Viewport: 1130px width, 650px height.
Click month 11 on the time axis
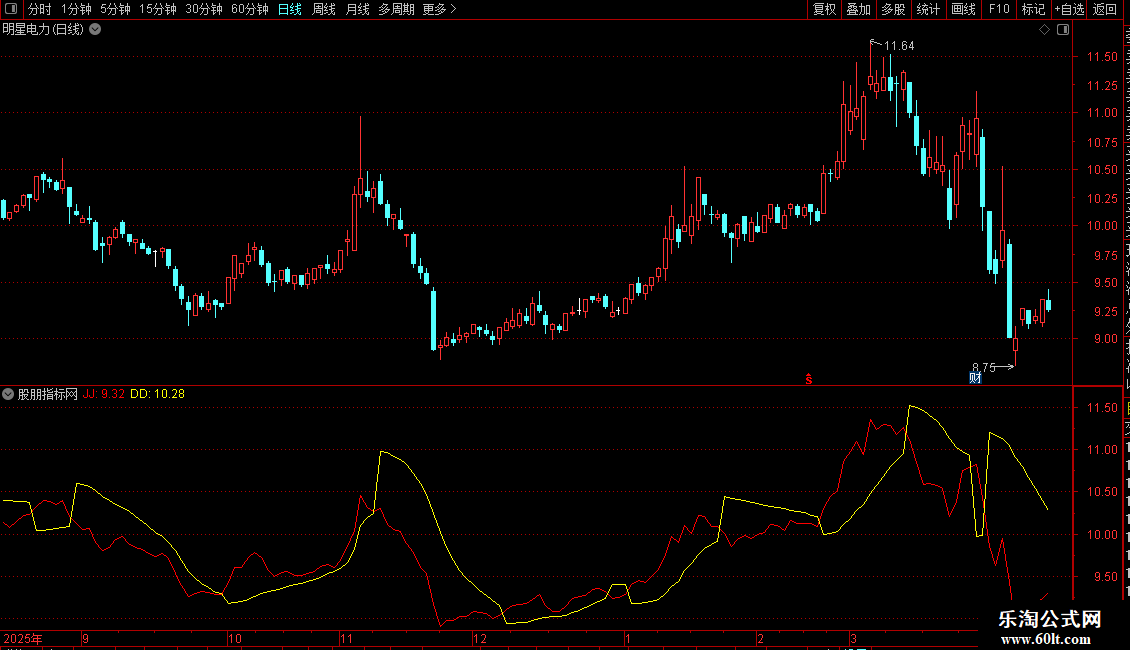[347, 638]
